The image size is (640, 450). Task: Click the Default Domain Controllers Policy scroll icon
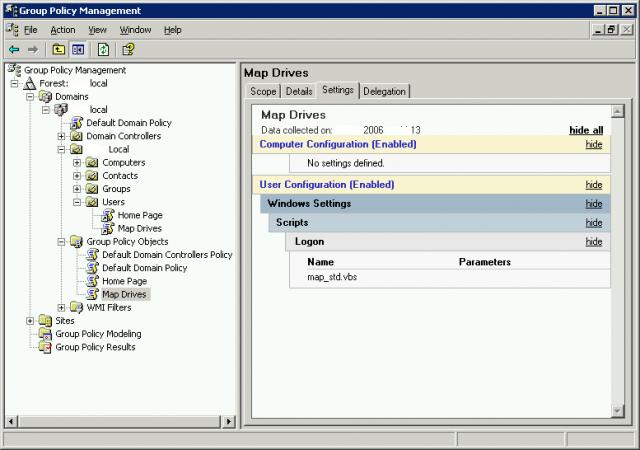(x=93, y=255)
